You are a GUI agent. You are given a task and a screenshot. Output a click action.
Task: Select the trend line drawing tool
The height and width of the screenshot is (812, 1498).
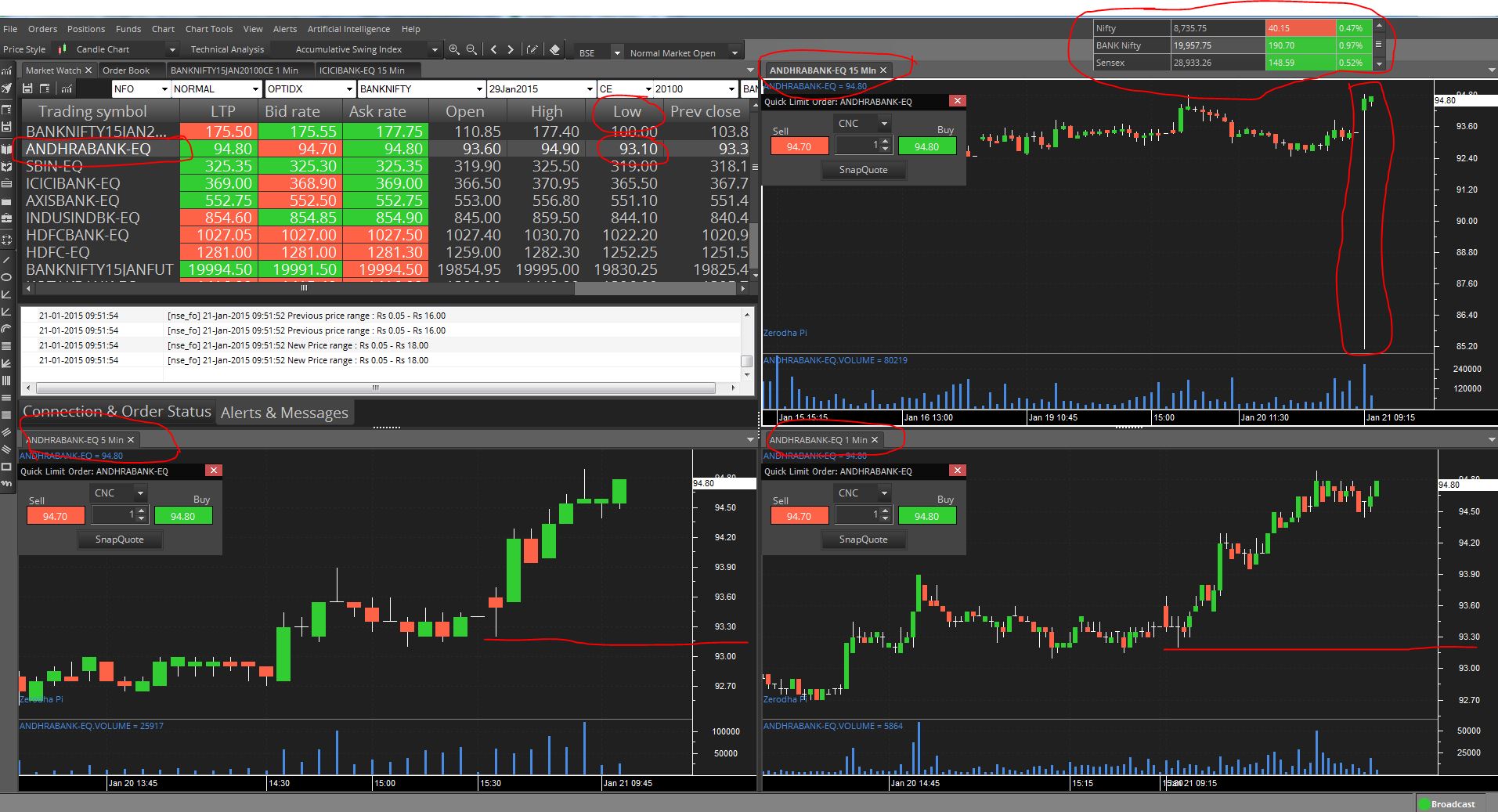(x=6, y=260)
